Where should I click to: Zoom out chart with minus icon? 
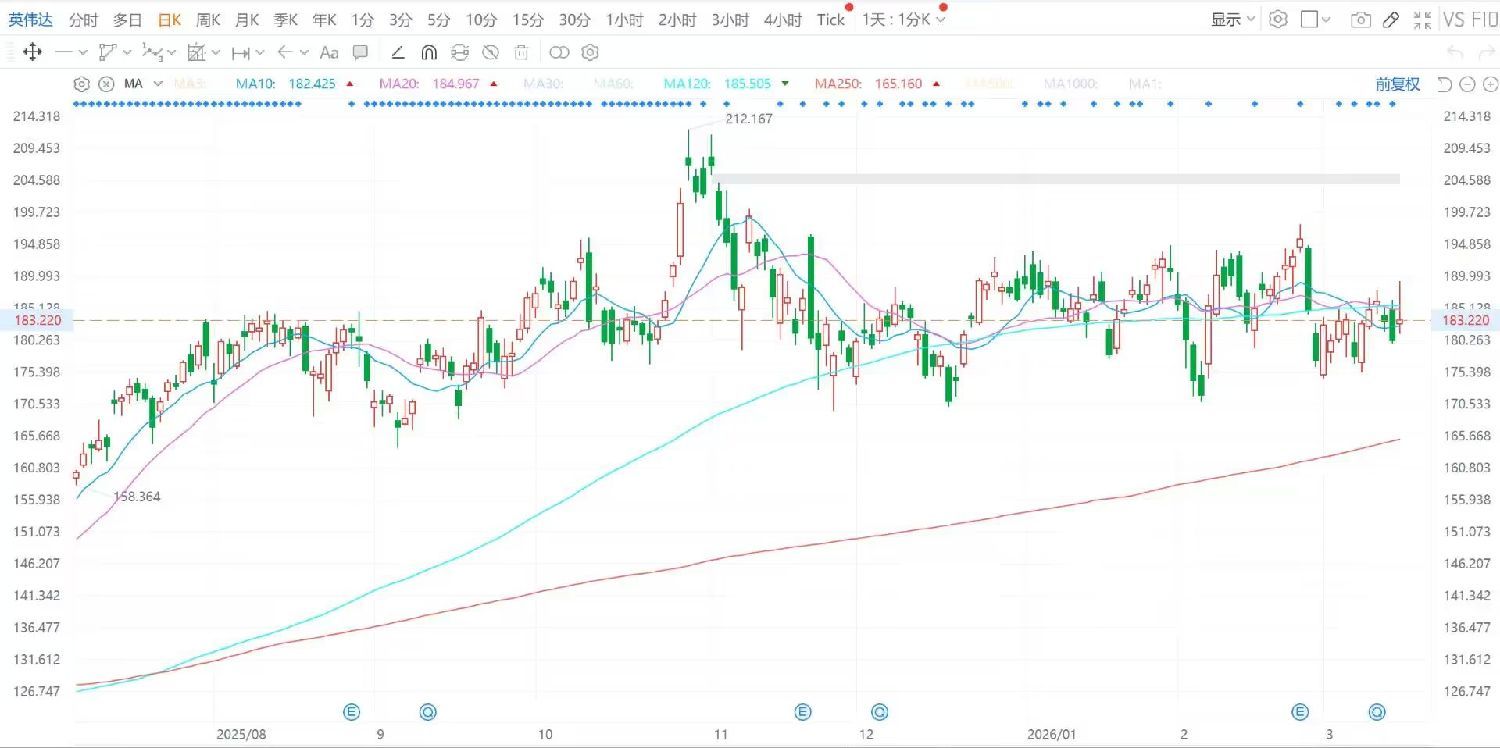[1466, 84]
